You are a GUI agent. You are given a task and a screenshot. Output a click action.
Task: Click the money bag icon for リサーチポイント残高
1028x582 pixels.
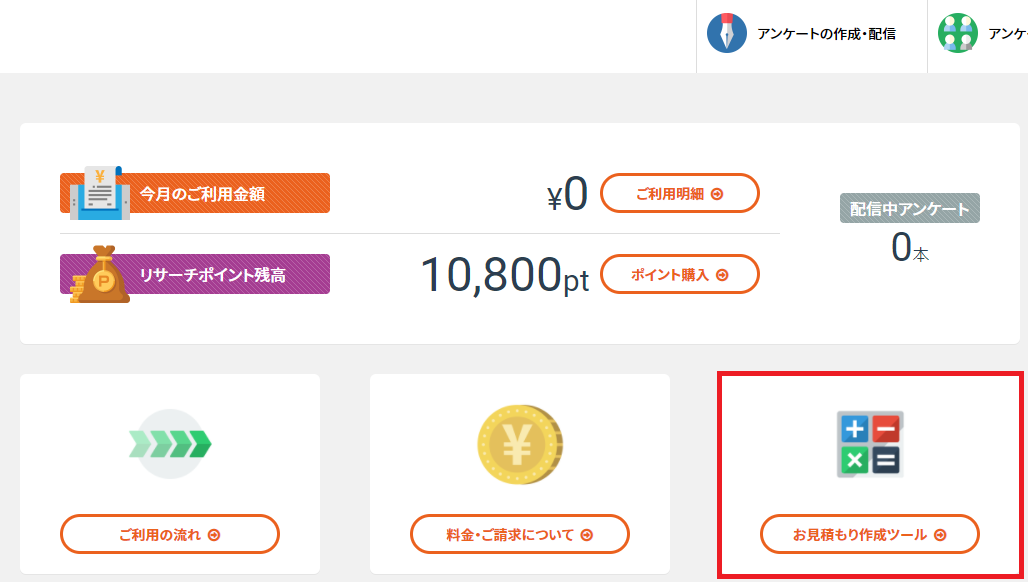pos(100,274)
